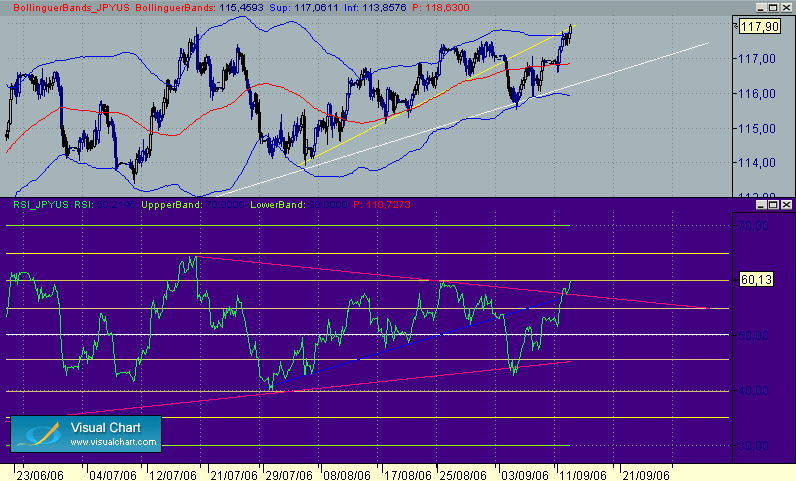
Task: Maximize the BollinguerBands_JPYUS chart pane
Action: 773,8
